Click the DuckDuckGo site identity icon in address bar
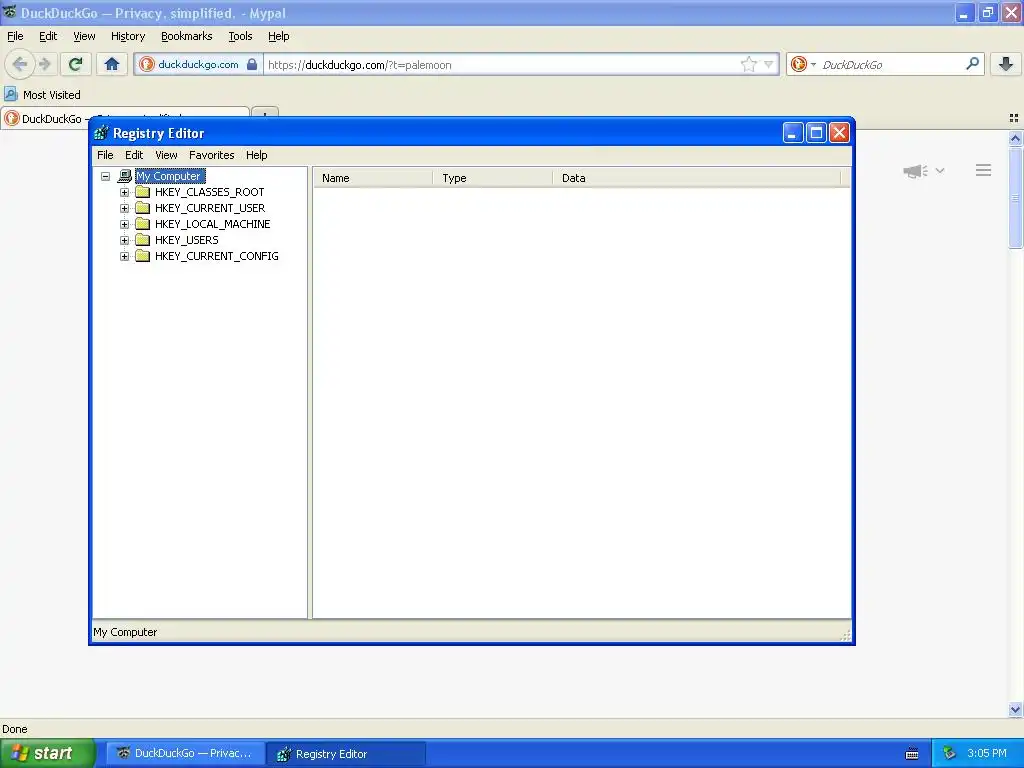Screen dimensions: 1024x768 click(x=147, y=64)
